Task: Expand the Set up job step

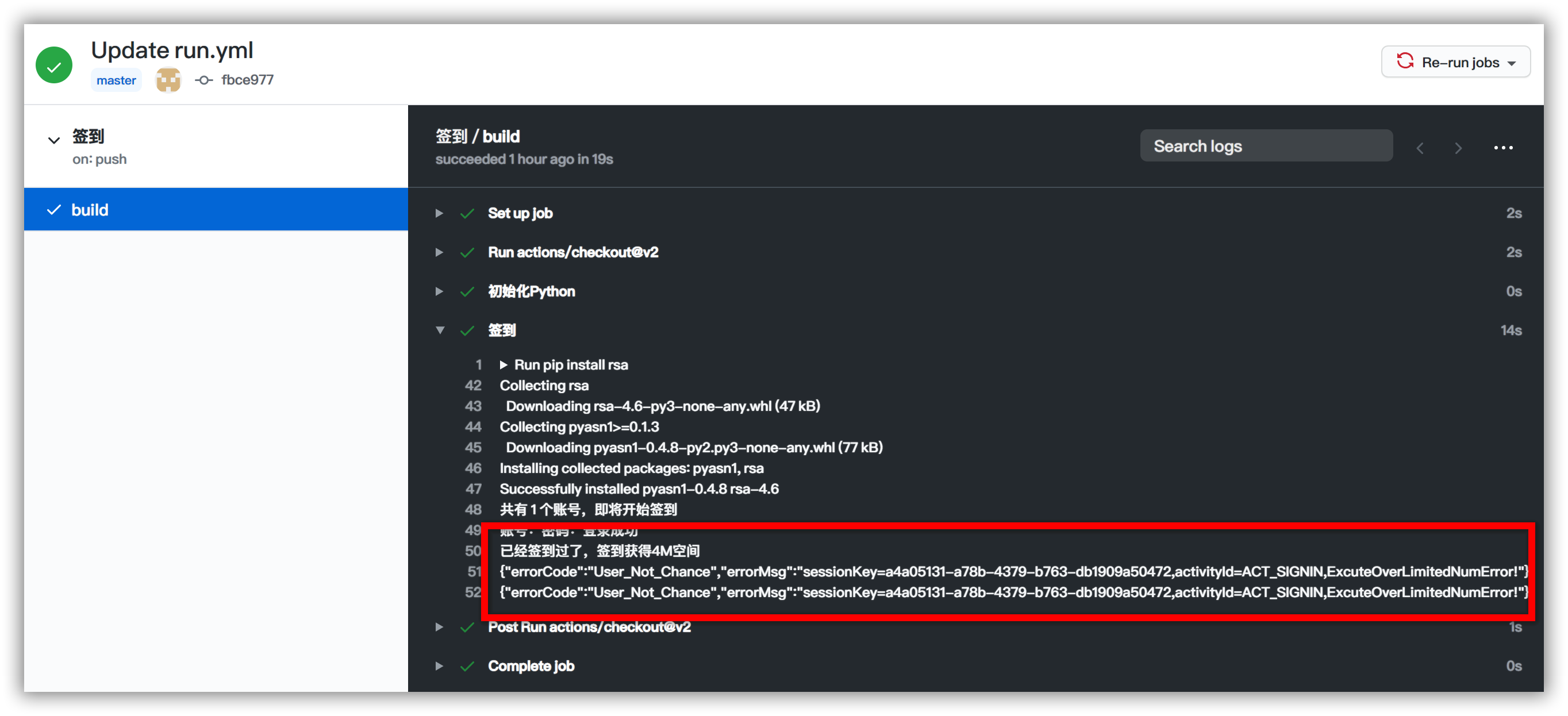Action: (439, 213)
